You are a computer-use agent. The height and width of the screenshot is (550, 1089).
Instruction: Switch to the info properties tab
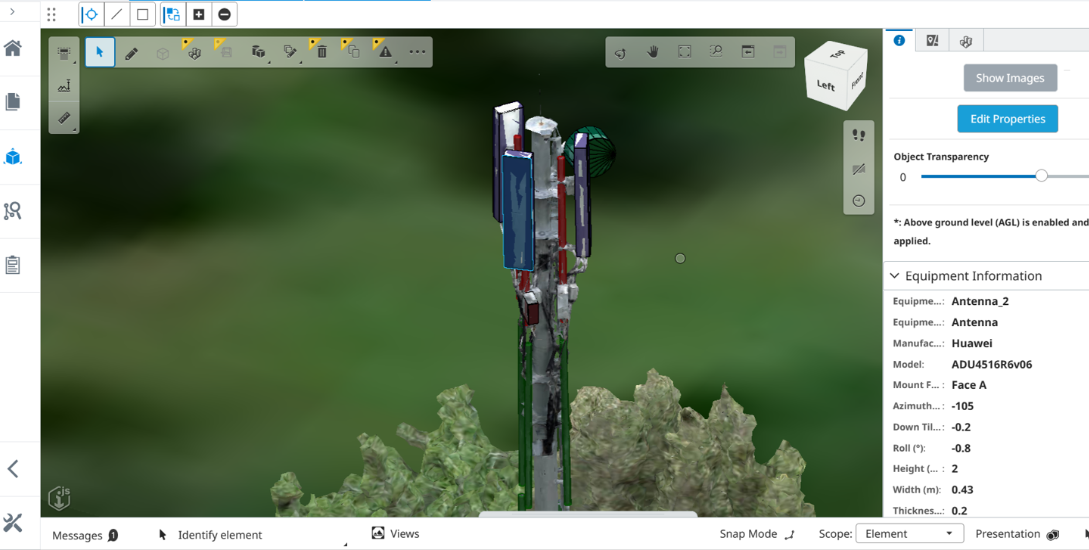click(899, 41)
